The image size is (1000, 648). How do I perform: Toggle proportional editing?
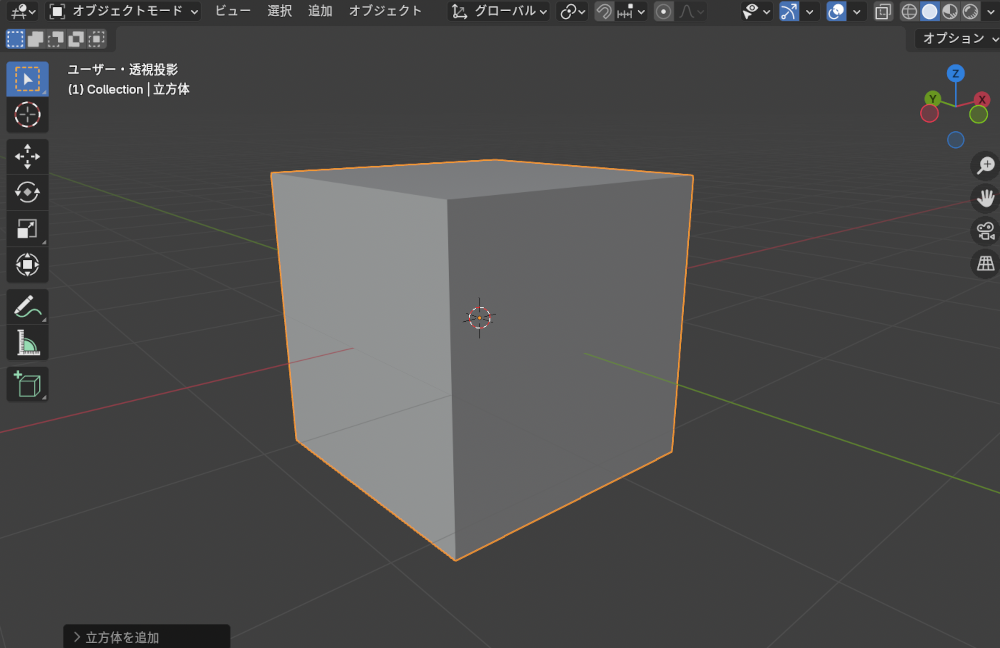pyautogui.click(x=664, y=11)
